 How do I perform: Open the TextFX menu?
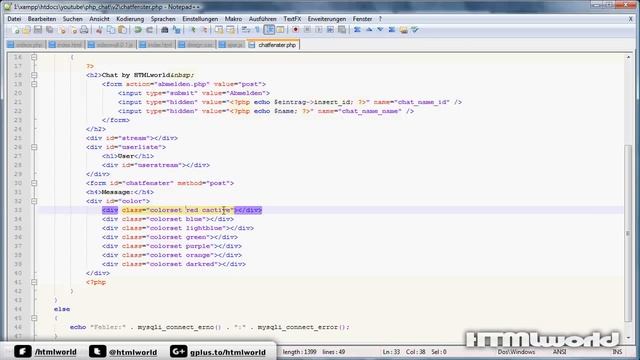coord(292,19)
